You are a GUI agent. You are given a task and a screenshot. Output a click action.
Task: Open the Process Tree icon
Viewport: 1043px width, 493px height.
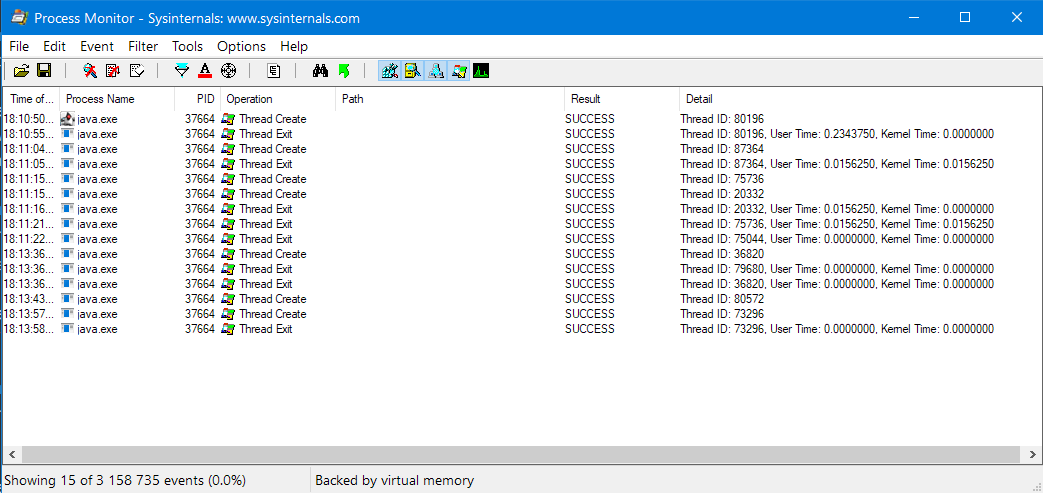point(273,71)
